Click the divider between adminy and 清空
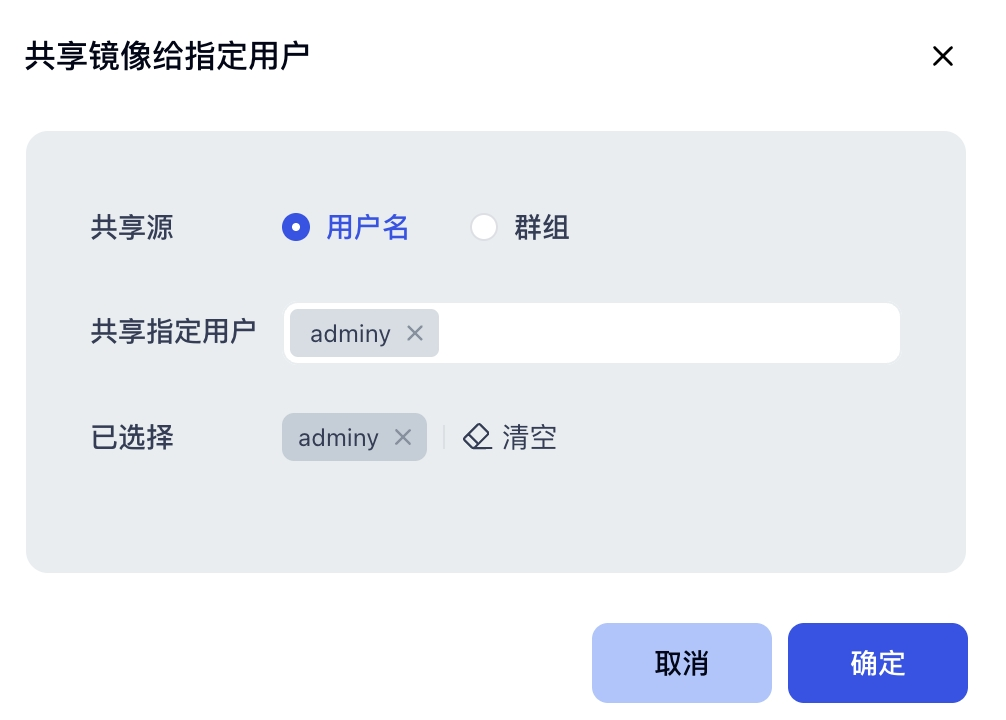Screen dimensions: 1006x720 coord(444,437)
